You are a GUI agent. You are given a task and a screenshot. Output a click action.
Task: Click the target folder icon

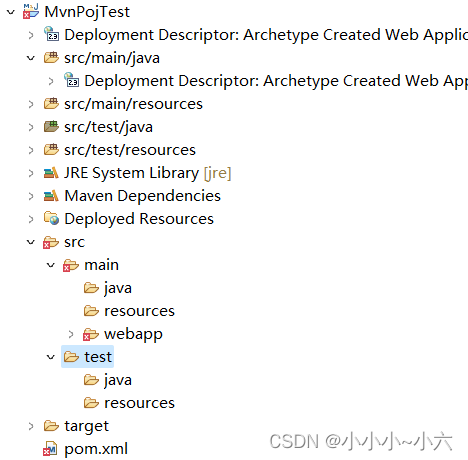51,426
